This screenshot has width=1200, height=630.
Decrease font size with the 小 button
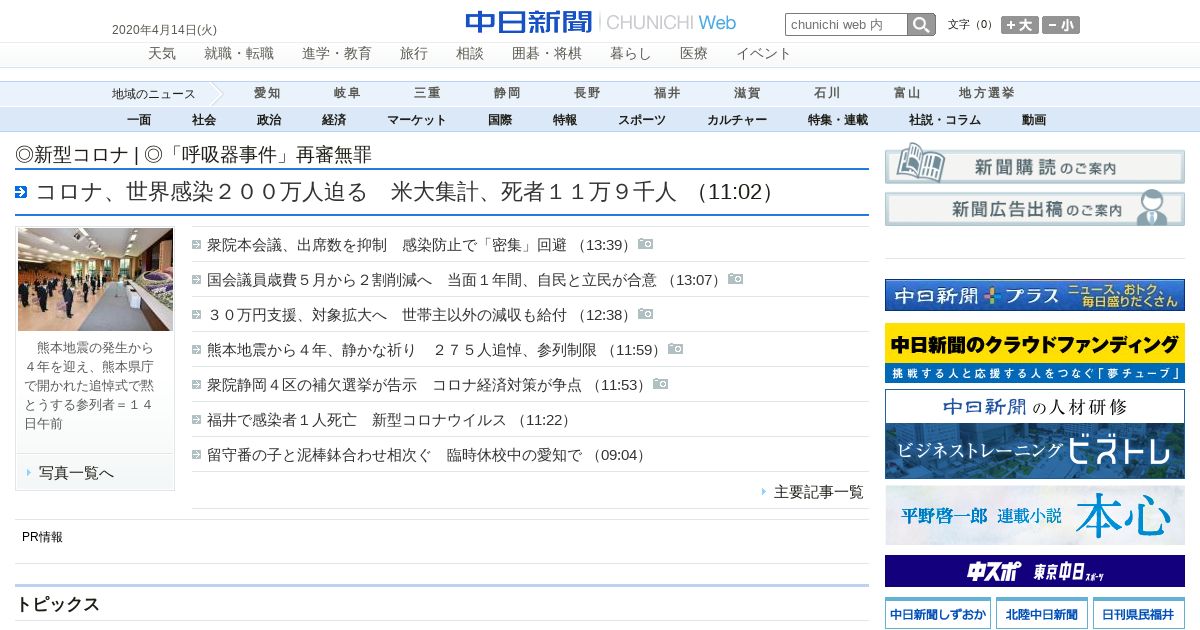point(1061,25)
